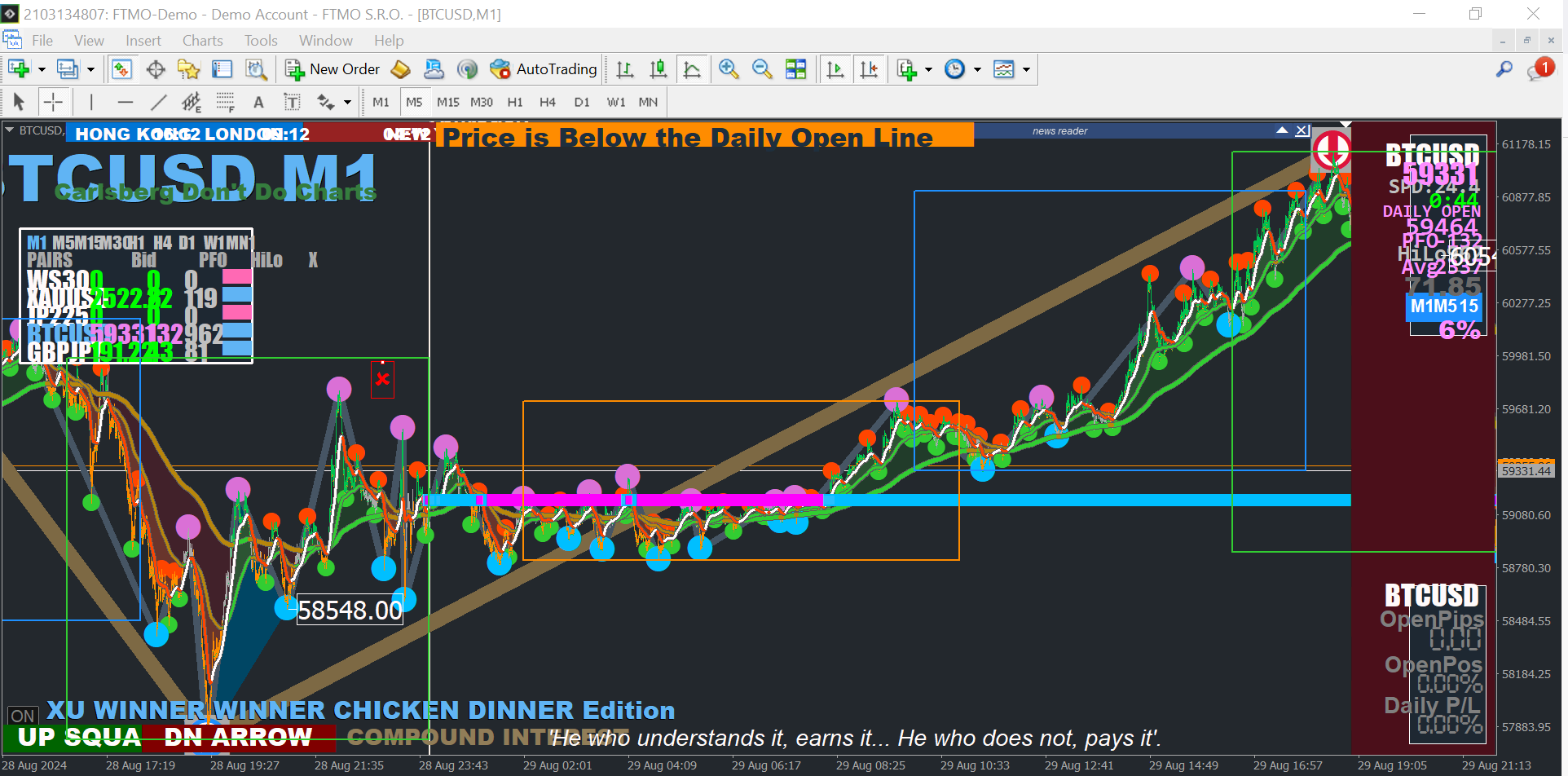
Task: Toggle the Market Watch window icon
Action: [x=122, y=69]
